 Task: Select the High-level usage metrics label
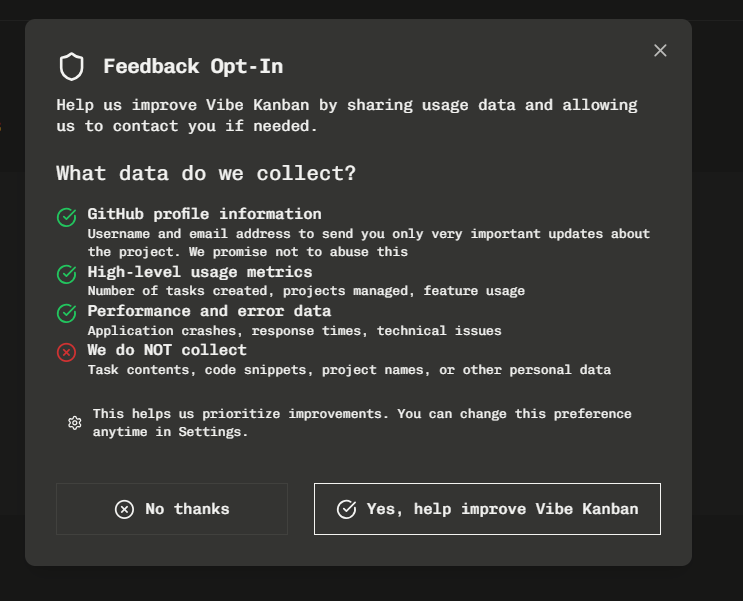point(200,272)
